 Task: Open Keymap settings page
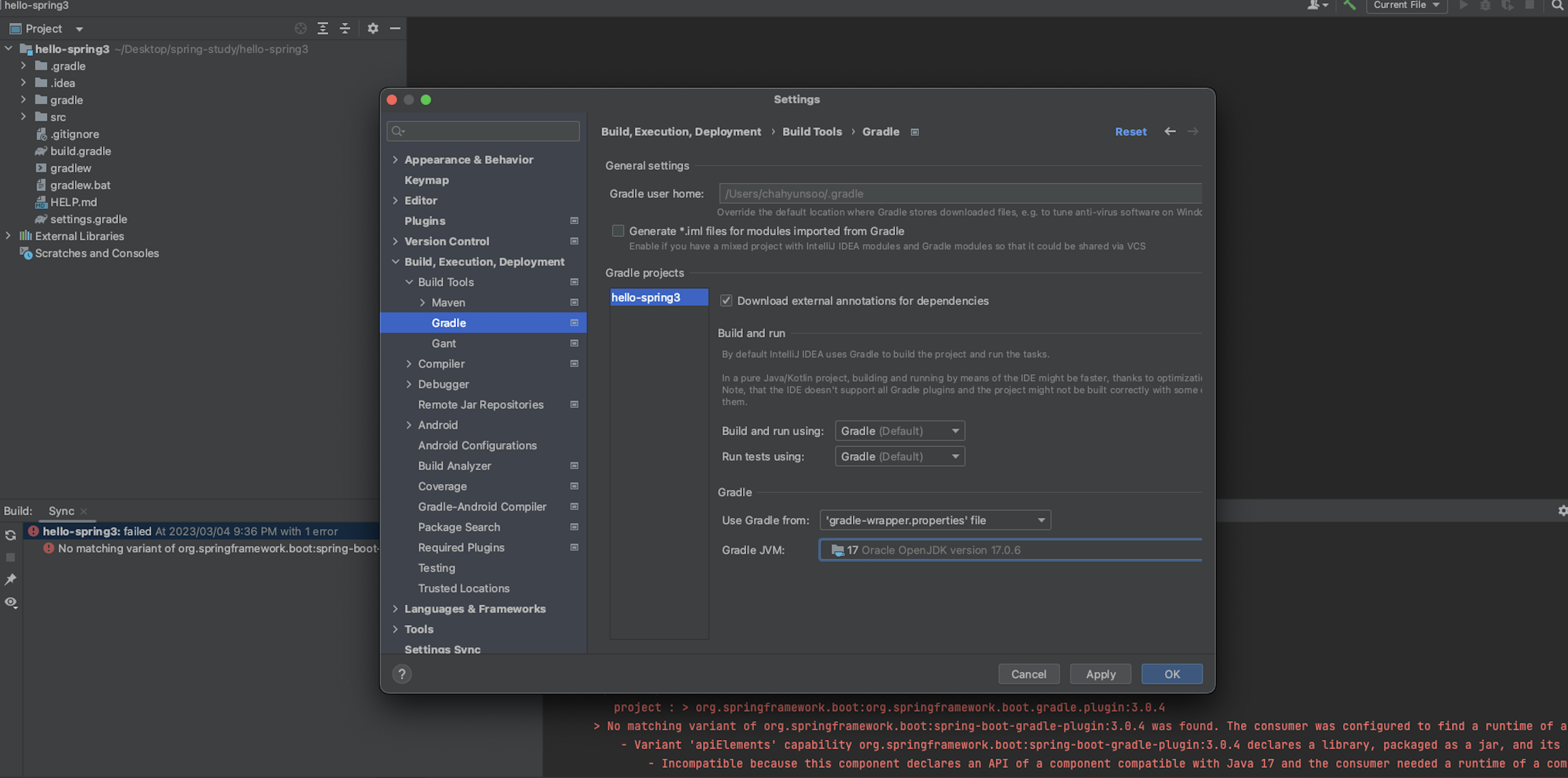426,180
